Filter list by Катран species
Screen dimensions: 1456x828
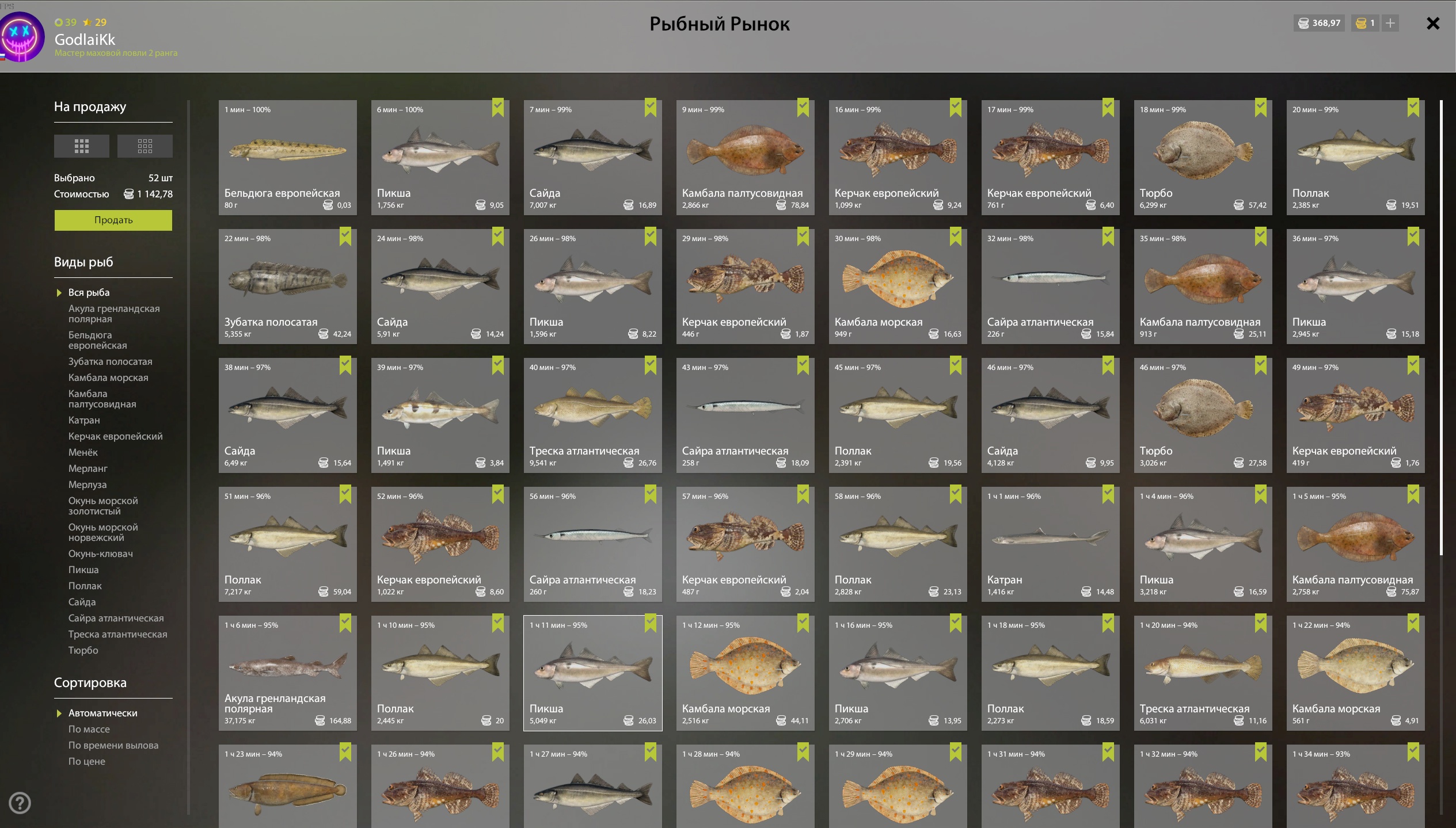[84, 420]
